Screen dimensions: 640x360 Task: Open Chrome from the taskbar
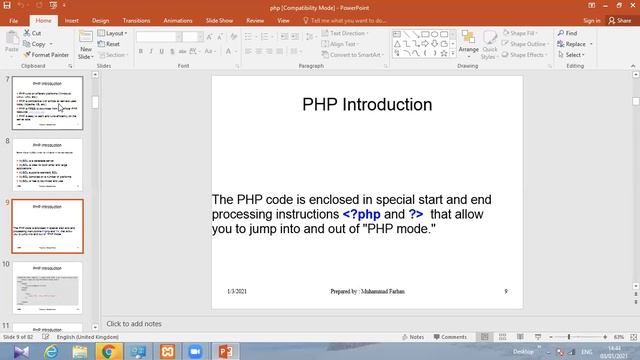(x=109, y=352)
